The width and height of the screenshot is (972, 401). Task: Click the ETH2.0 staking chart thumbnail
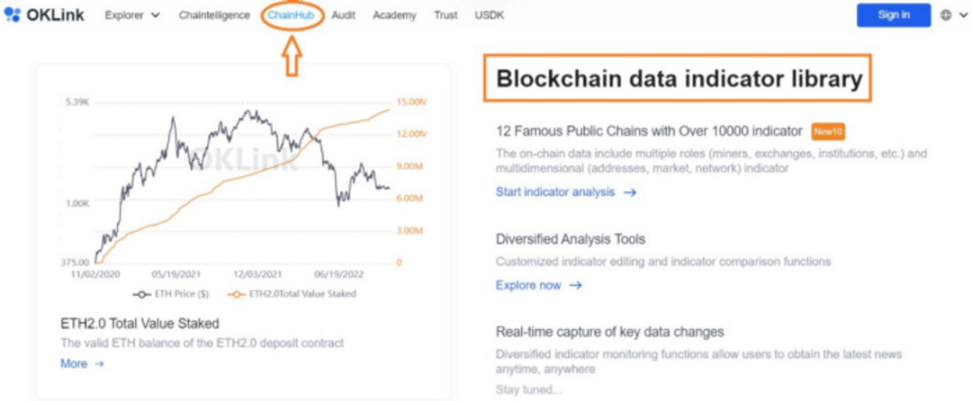tap(243, 185)
